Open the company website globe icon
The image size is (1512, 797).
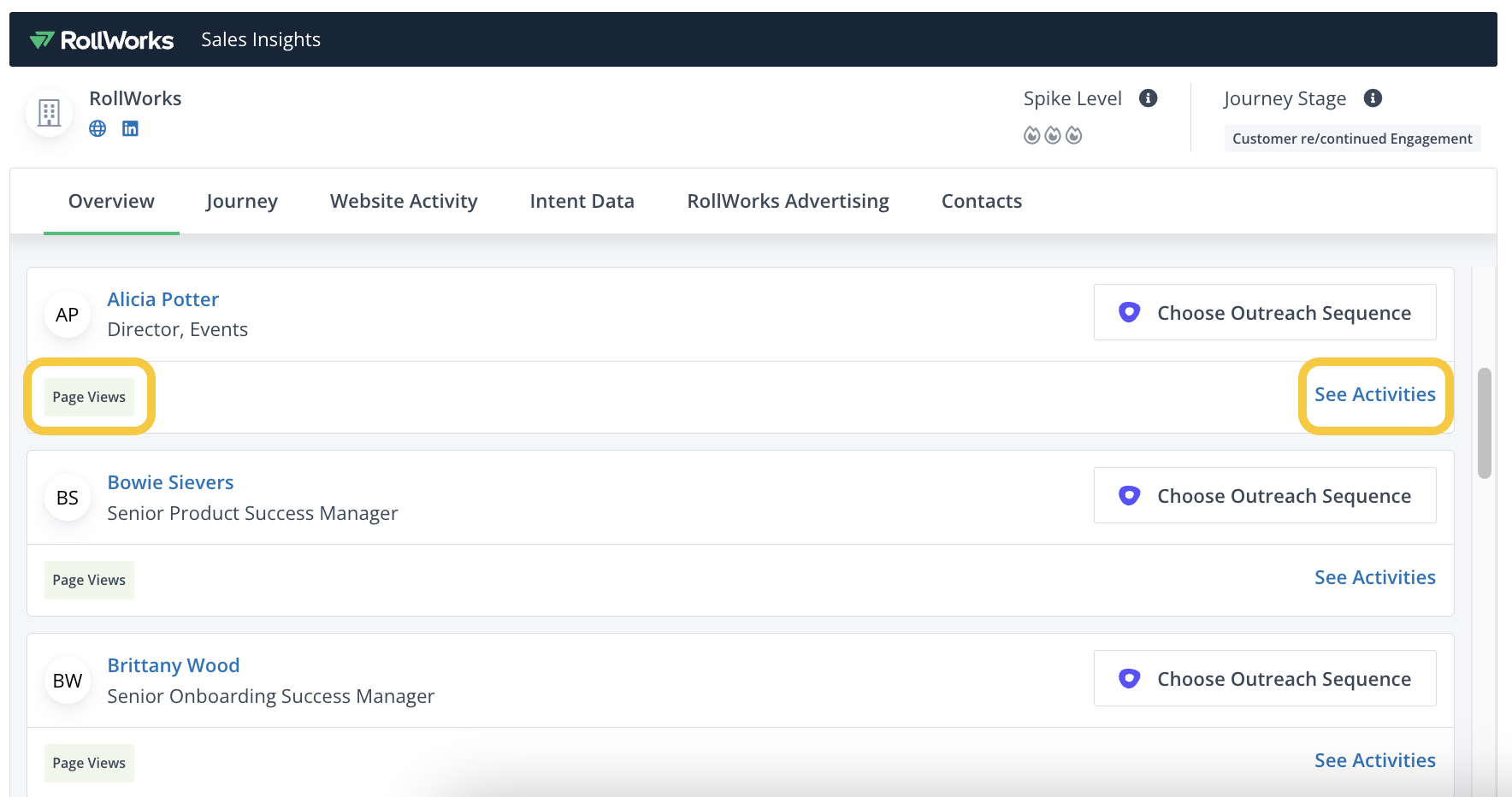click(97, 128)
